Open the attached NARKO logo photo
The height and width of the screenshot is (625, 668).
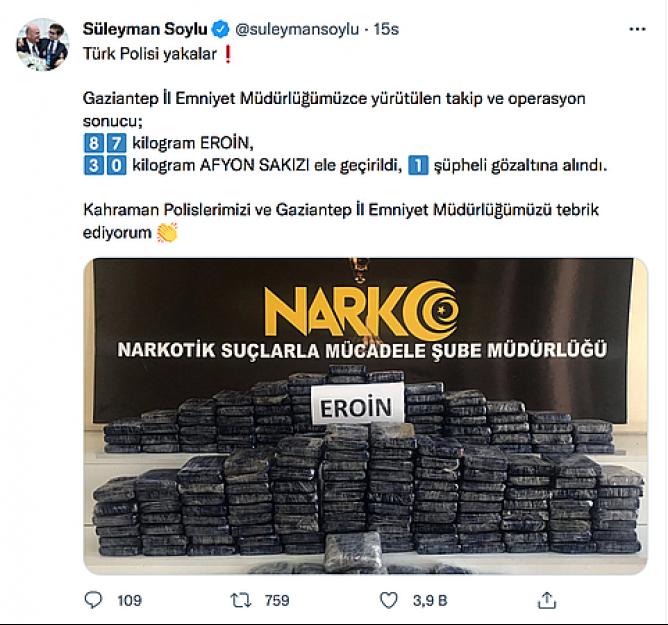click(x=366, y=416)
